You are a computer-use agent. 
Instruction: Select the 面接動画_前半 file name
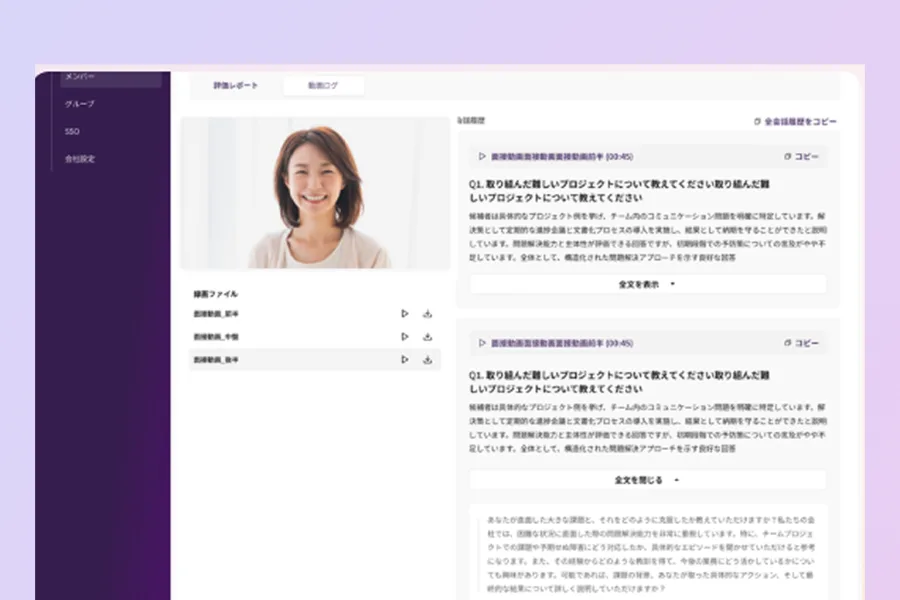coord(216,313)
